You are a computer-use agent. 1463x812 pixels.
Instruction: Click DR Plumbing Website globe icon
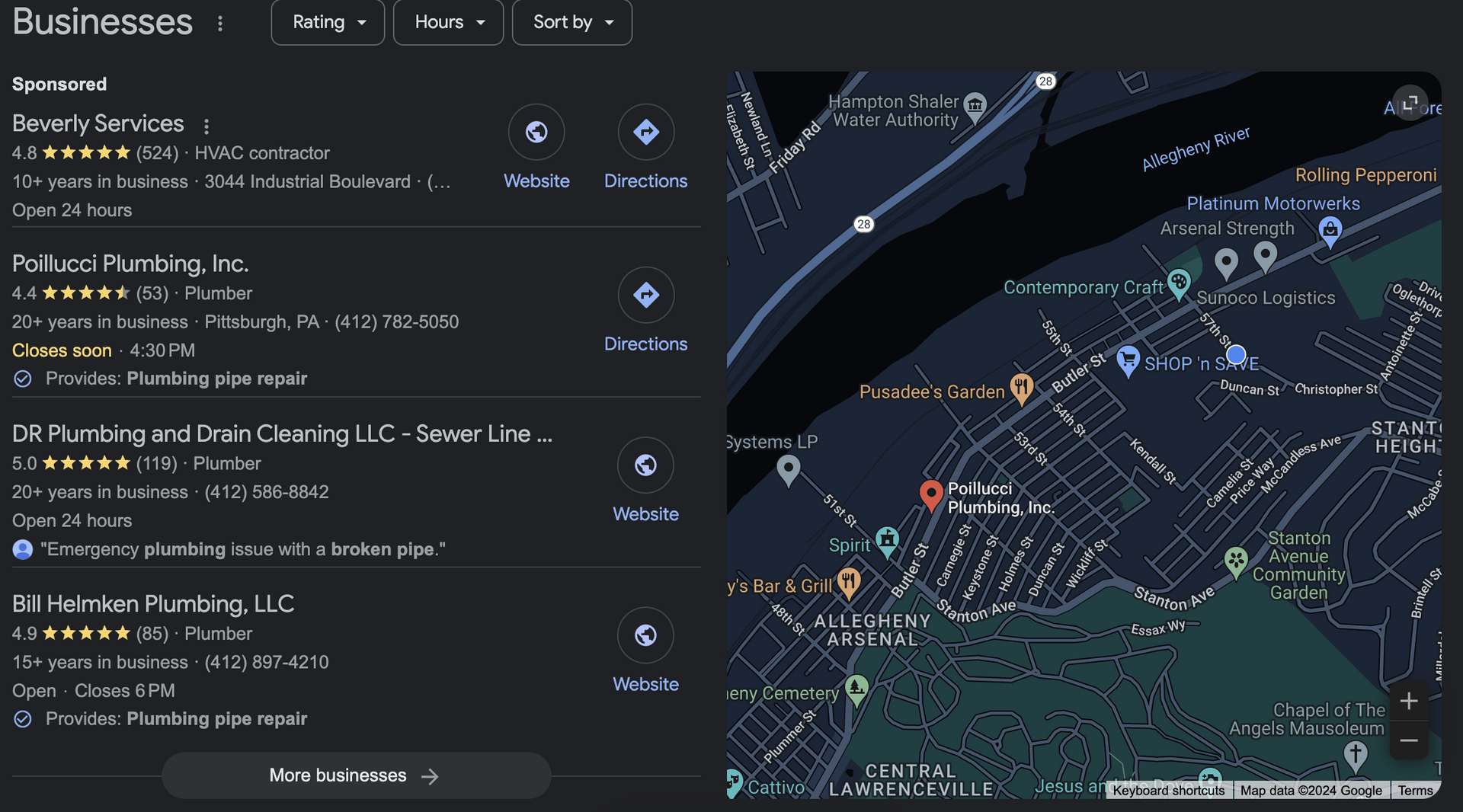pos(646,465)
